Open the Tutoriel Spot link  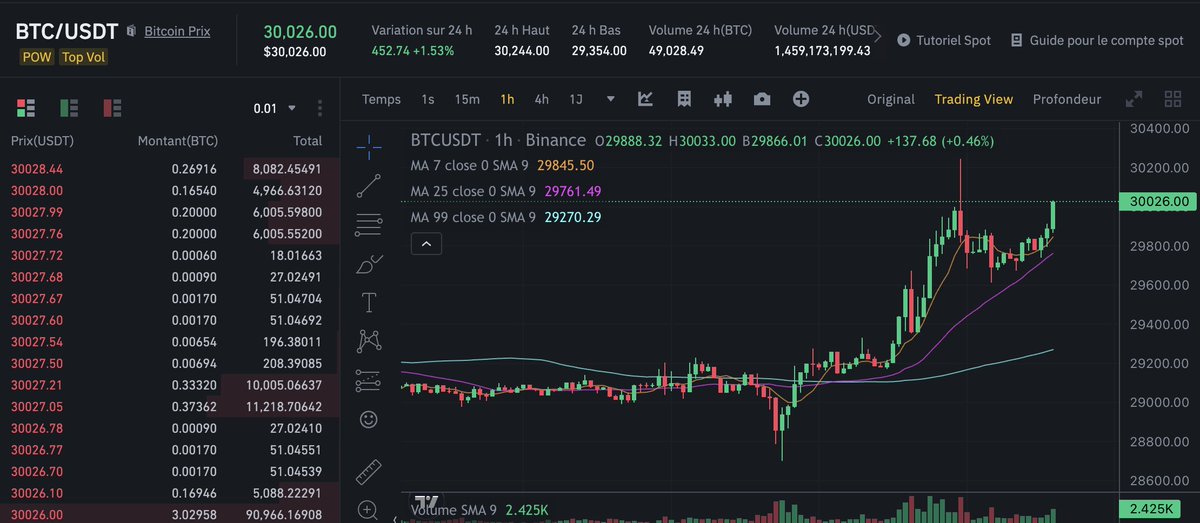(x=955, y=41)
